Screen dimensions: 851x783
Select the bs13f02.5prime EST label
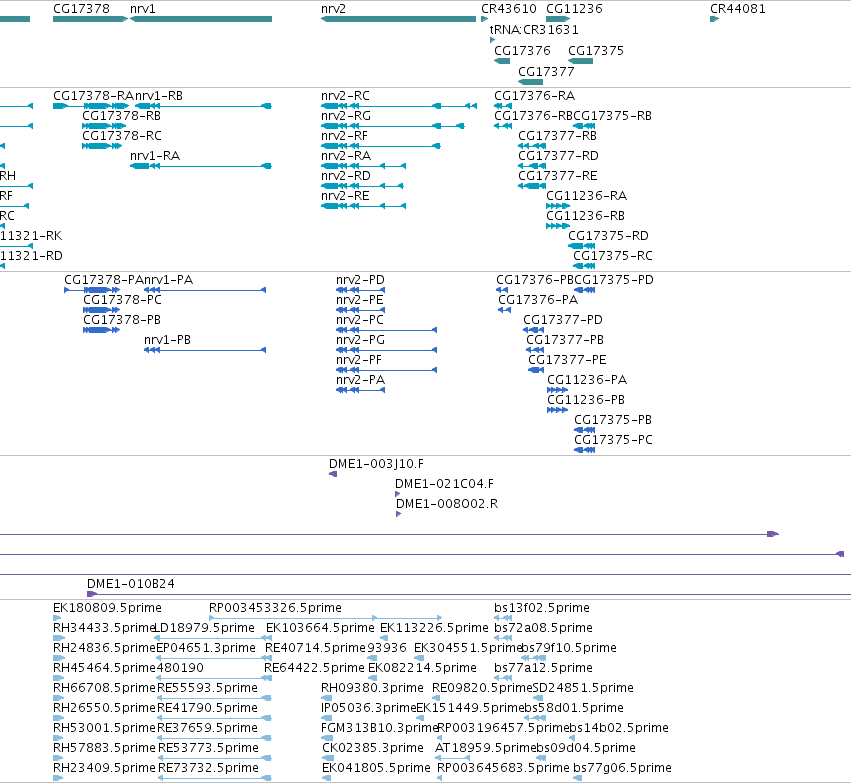pyautogui.click(x=542, y=607)
